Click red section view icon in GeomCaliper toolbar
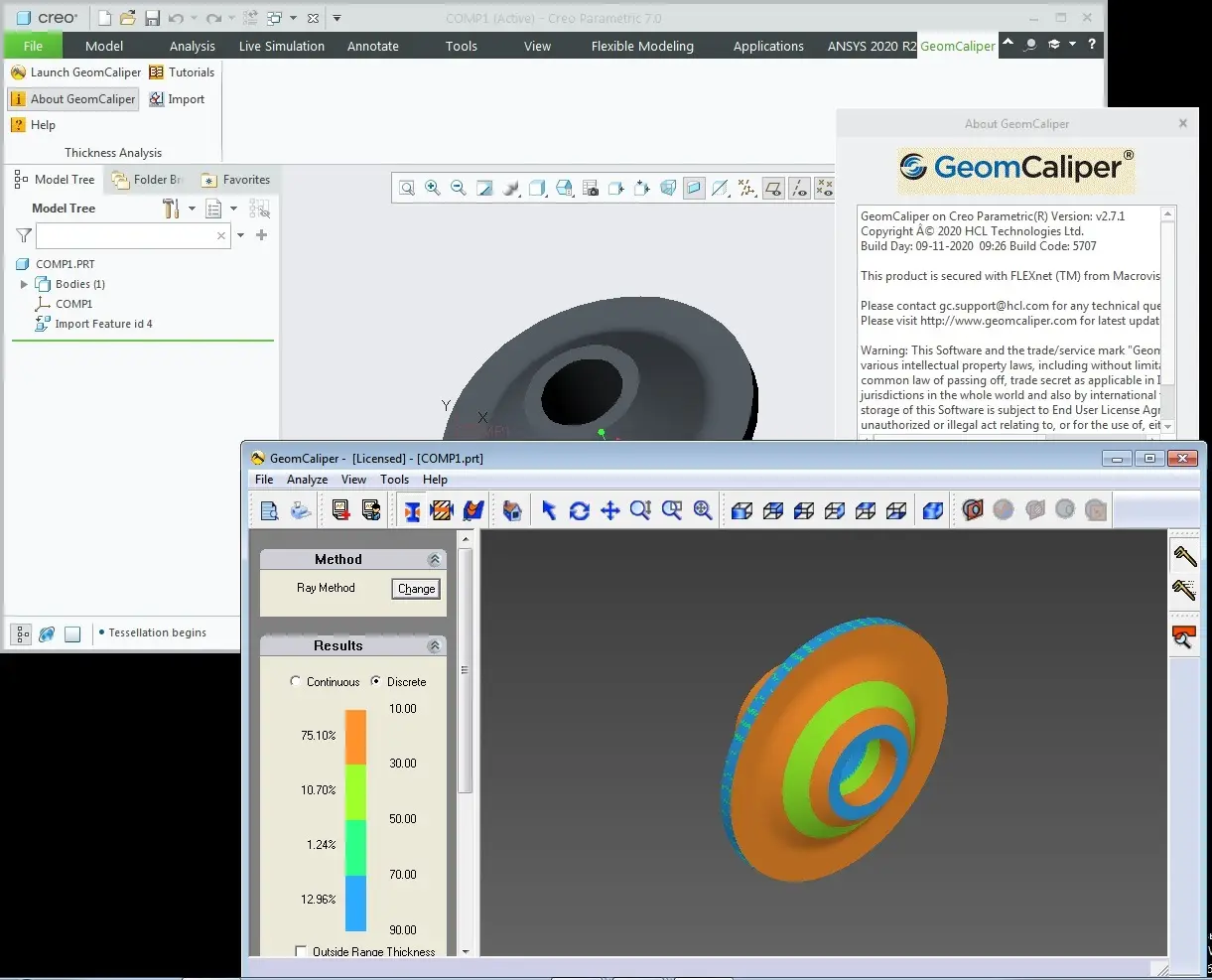The width and height of the screenshot is (1212, 980). (x=973, y=510)
